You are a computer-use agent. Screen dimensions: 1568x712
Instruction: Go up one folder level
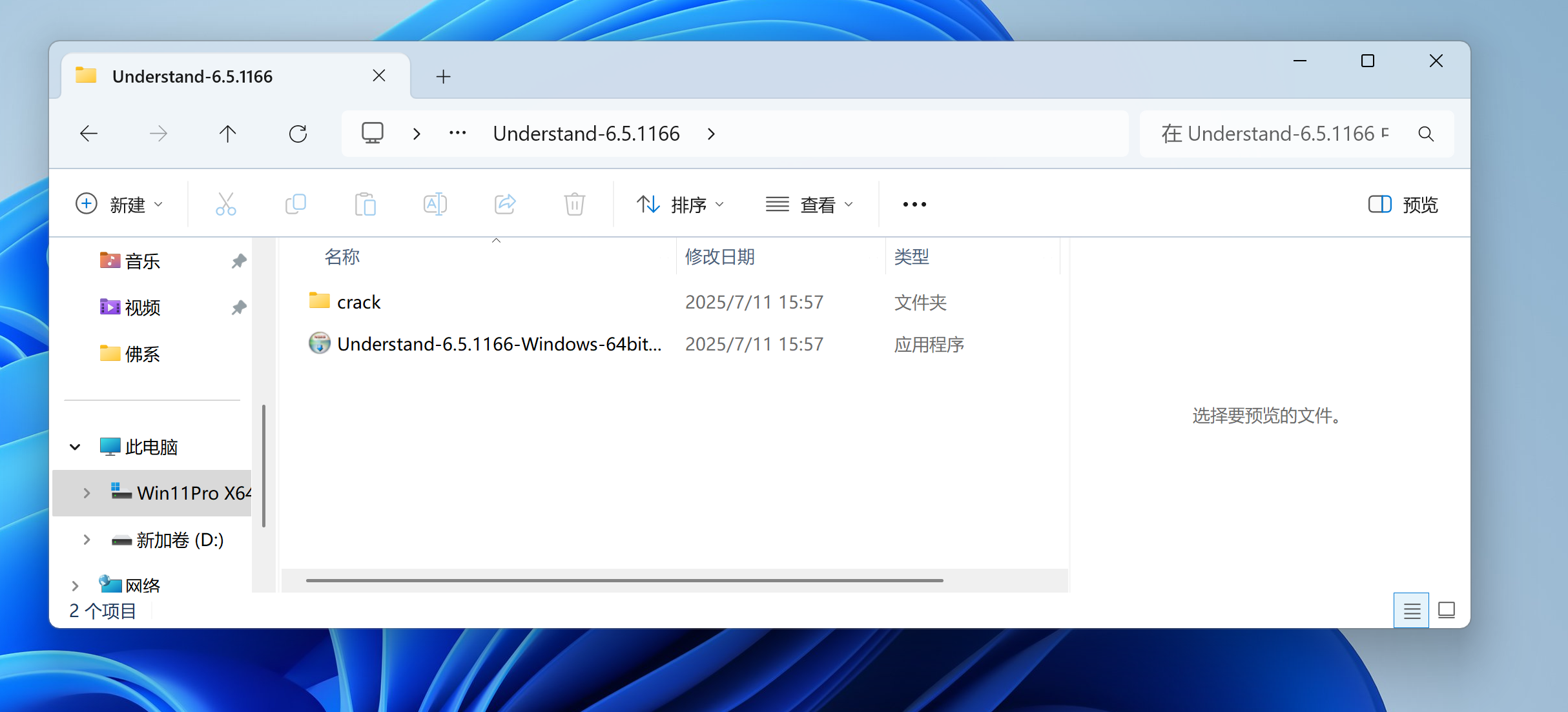click(x=227, y=134)
